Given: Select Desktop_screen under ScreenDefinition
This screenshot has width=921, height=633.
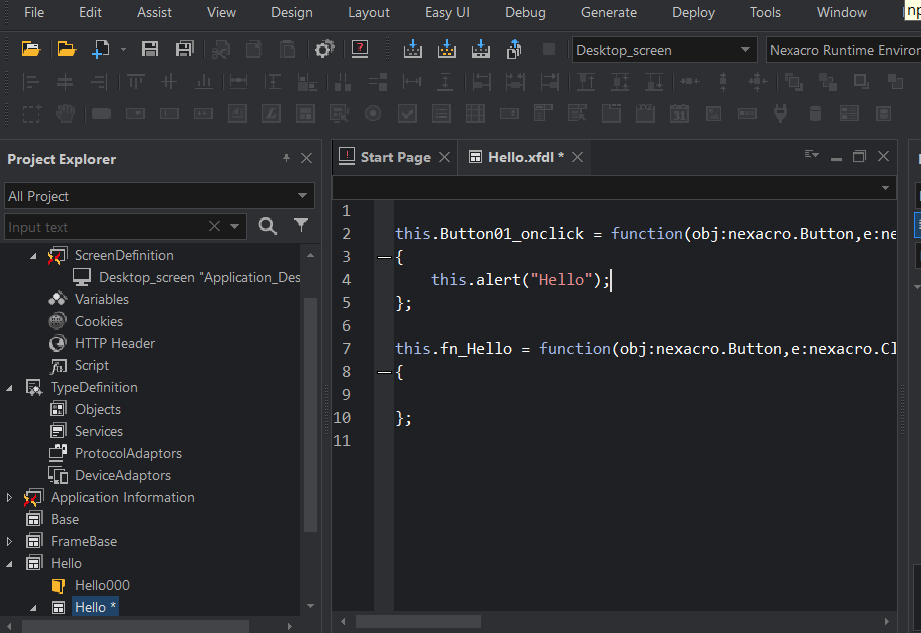Looking at the screenshot, I should point(200,277).
